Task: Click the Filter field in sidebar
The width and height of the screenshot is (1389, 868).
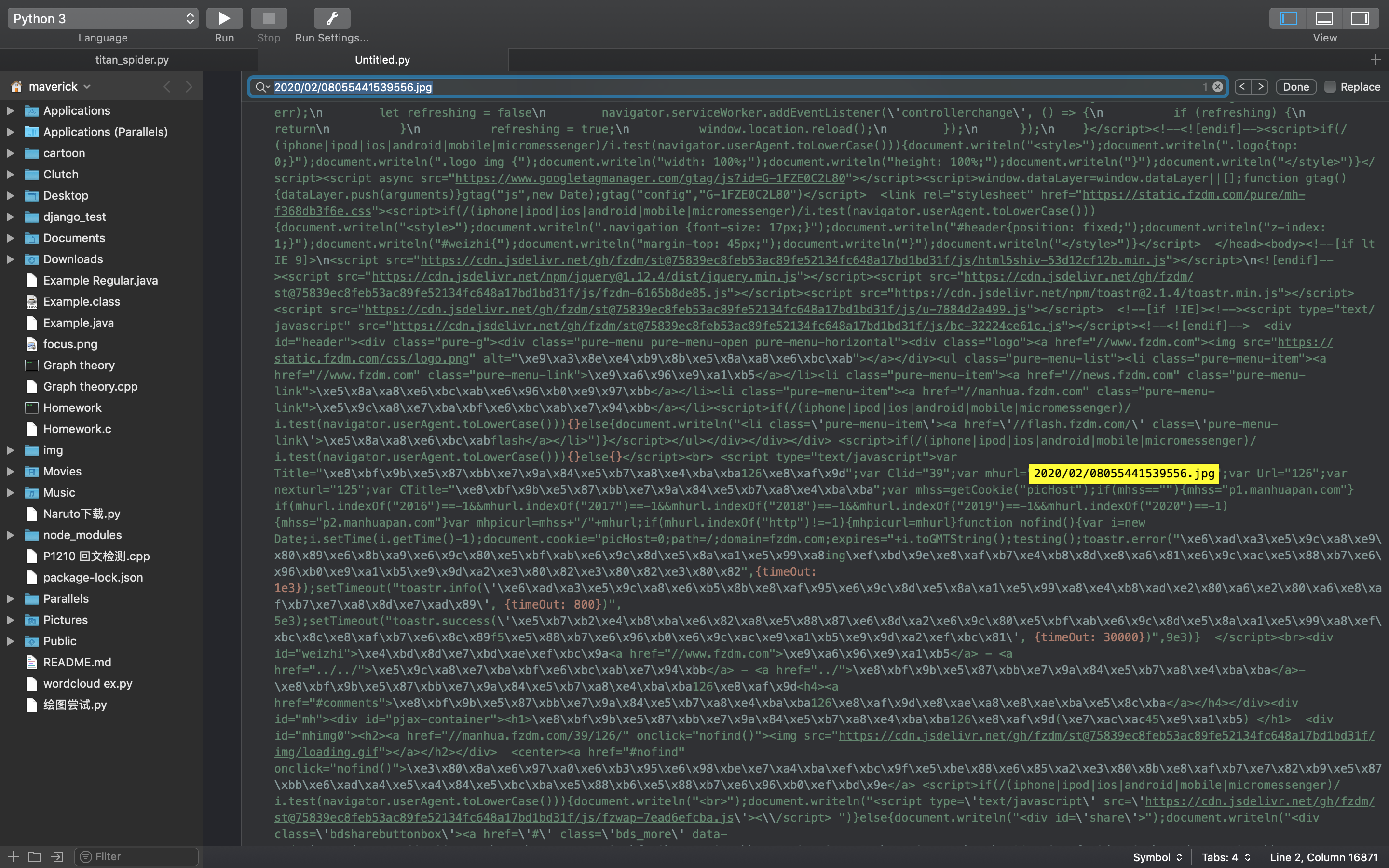Action: tap(136, 856)
